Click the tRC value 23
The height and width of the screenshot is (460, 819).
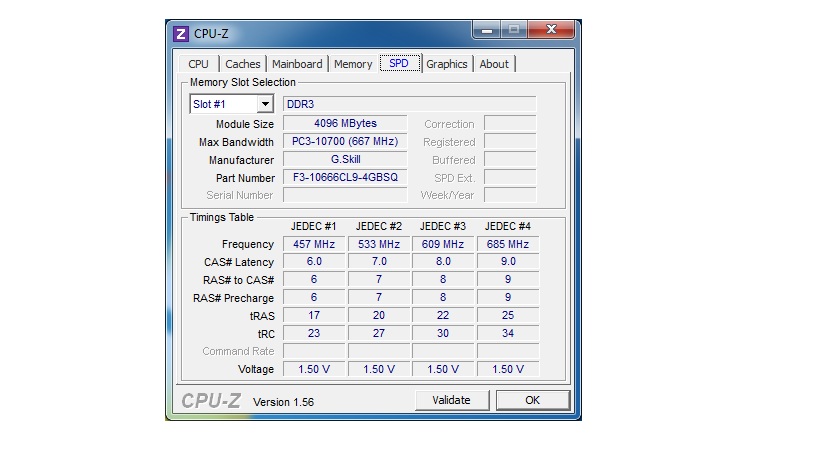[x=314, y=333]
